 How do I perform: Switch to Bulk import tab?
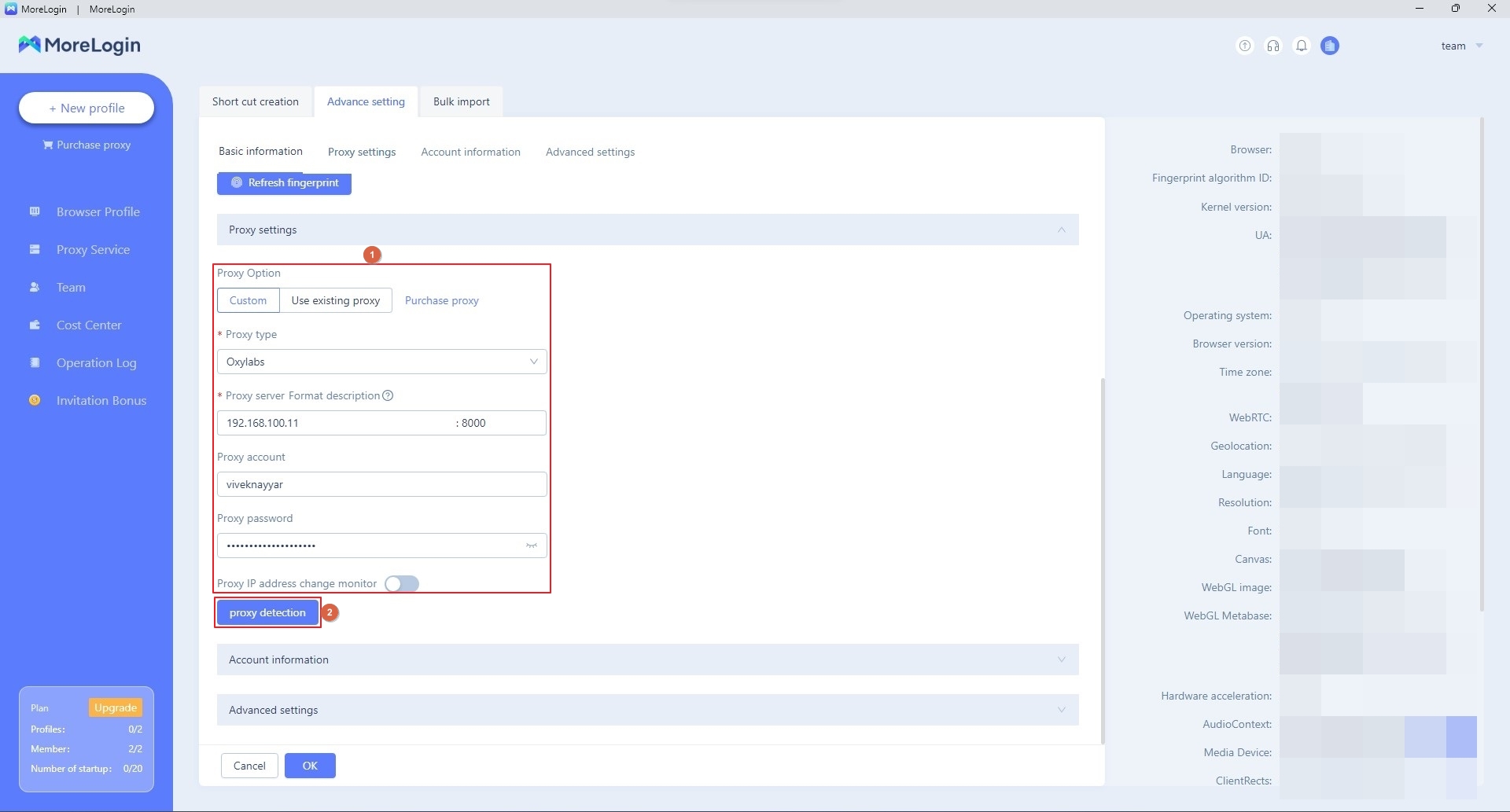461,101
